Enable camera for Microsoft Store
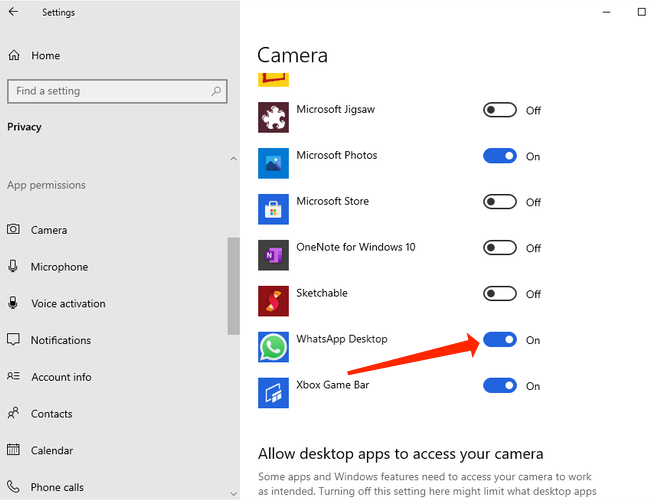This screenshot has width=650, height=500. click(x=500, y=202)
